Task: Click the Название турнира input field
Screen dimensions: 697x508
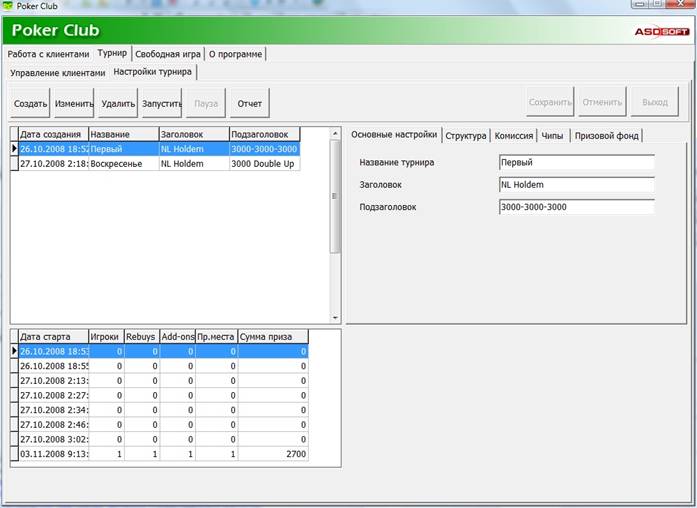Action: coord(576,162)
